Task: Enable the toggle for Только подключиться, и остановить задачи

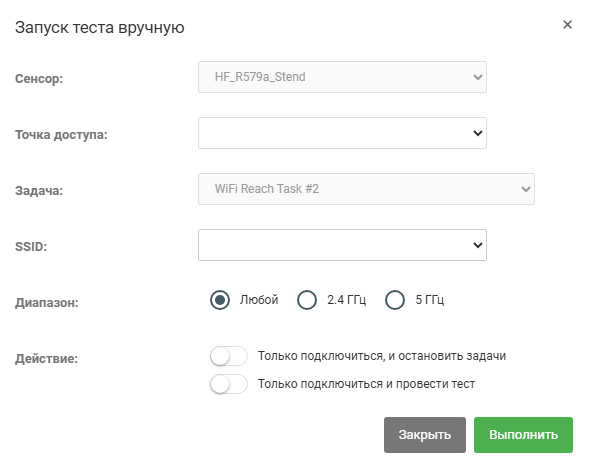Action: point(228,356)
